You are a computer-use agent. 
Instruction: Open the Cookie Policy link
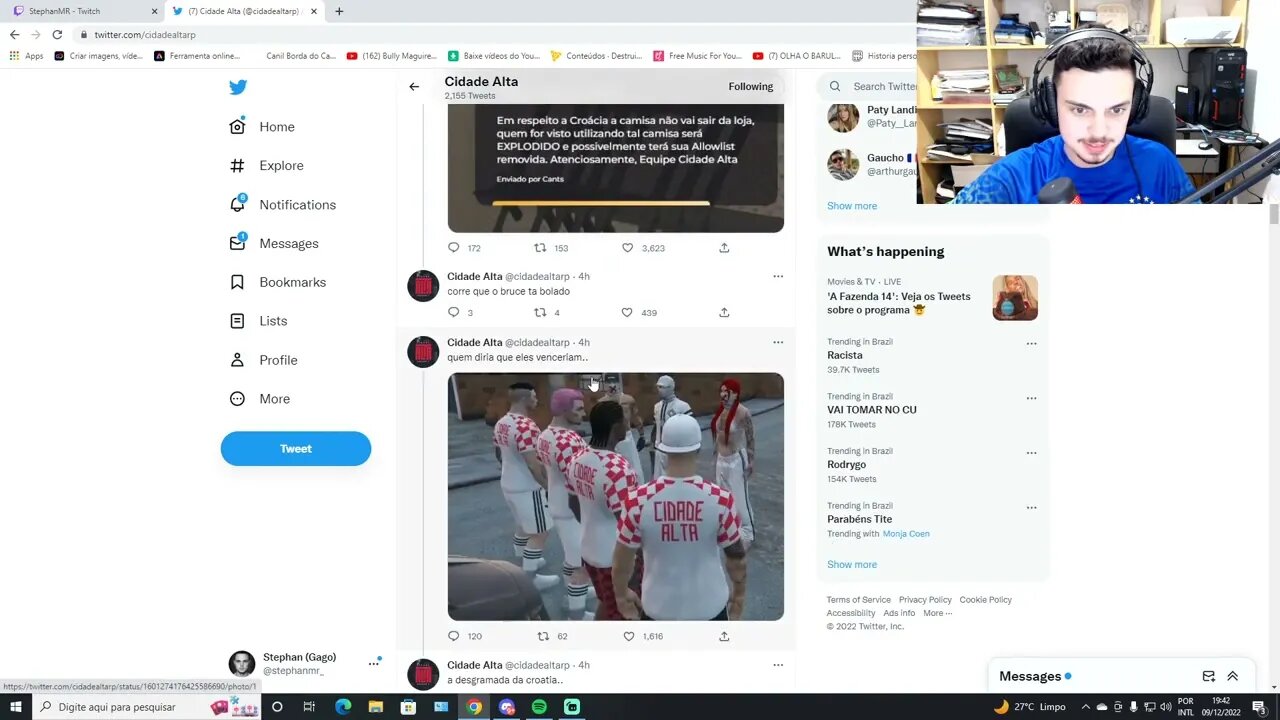pyautogui.click(x=986, y=600)
